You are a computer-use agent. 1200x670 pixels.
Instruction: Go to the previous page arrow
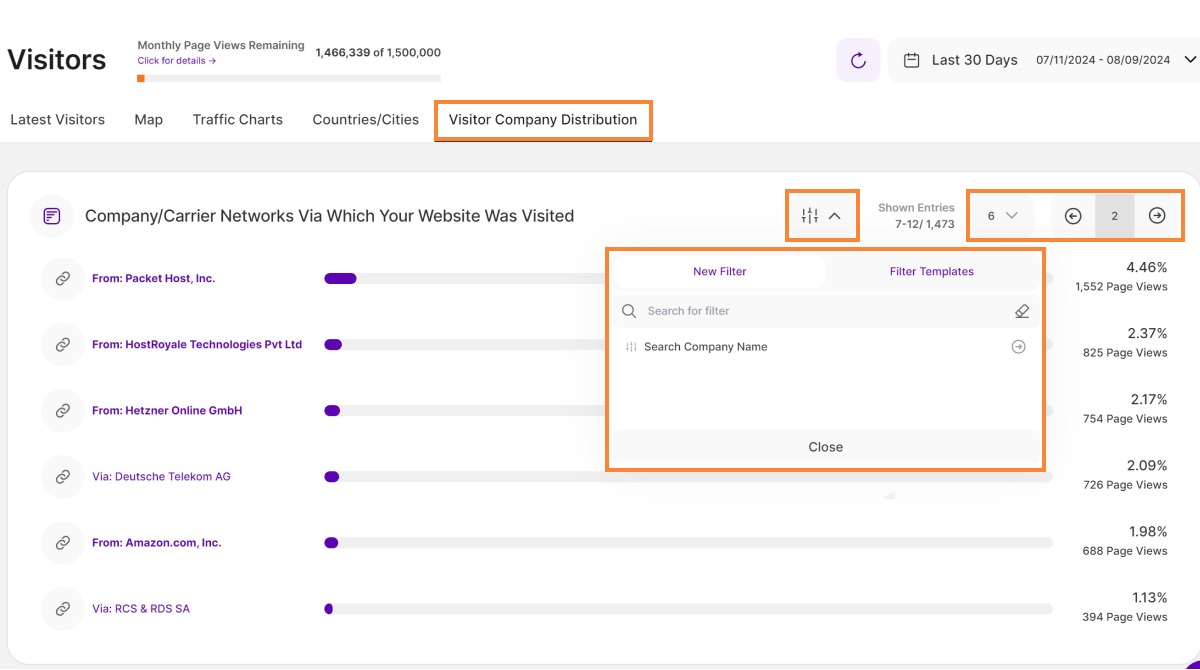[1073, 216]
